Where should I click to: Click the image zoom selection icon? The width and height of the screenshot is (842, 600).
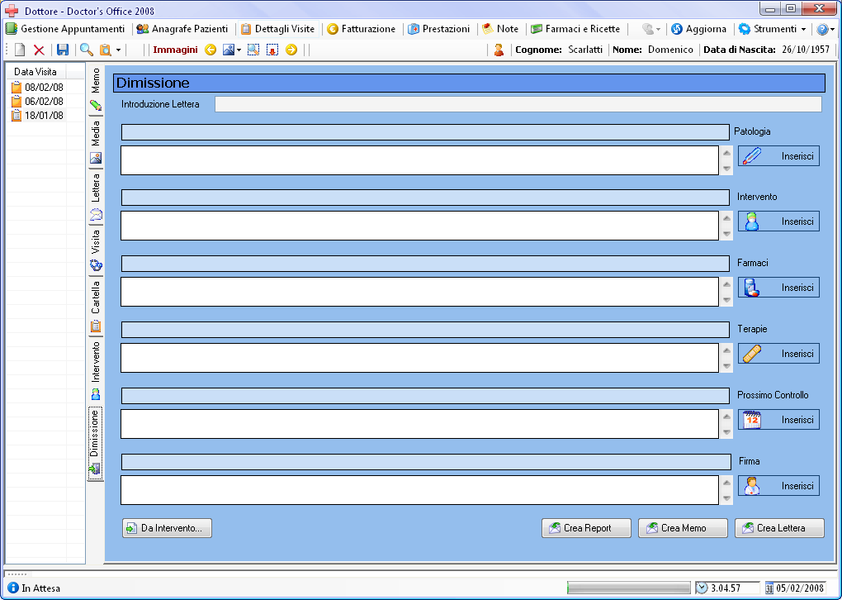tap(253, 50)
